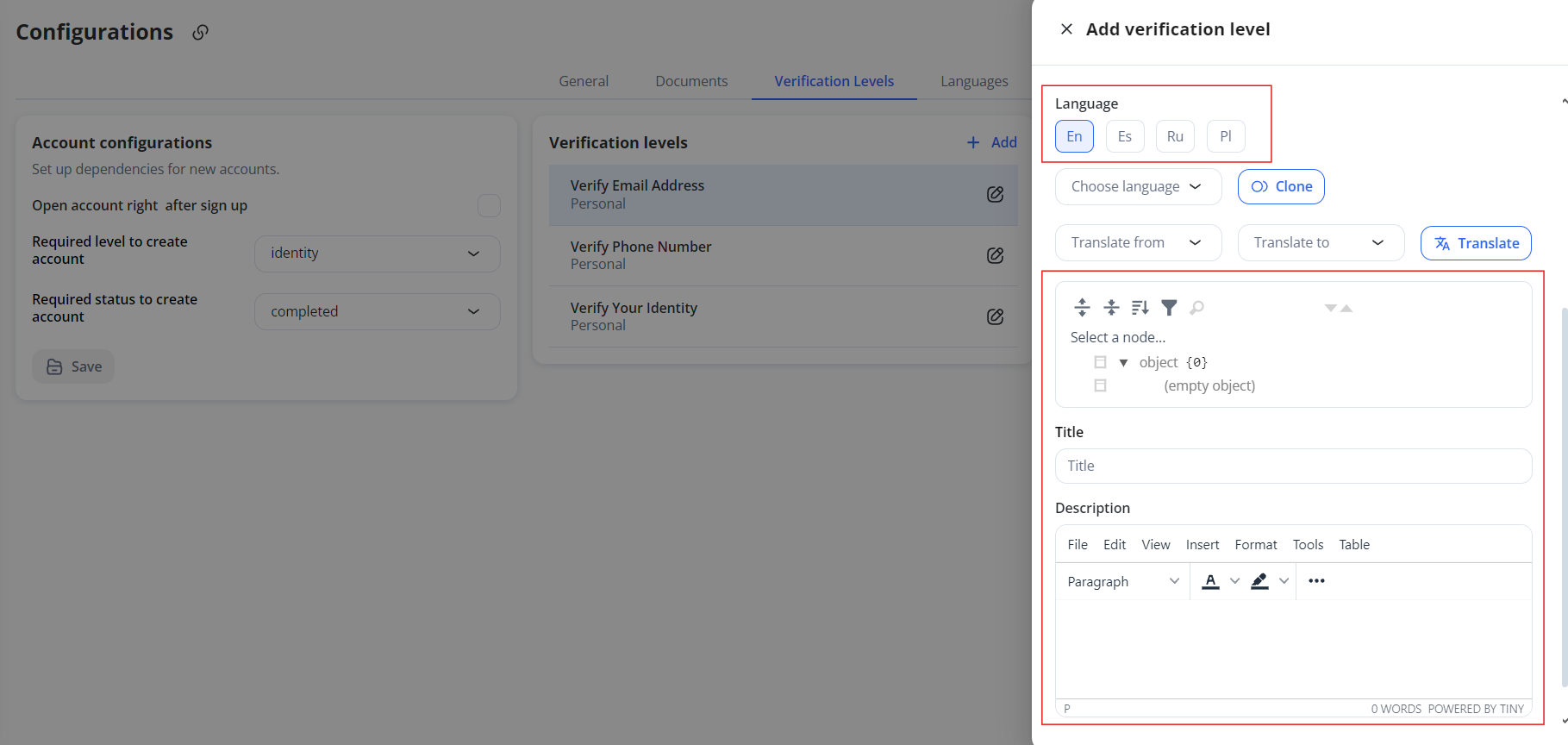Select En language
Screen dimensions: 1568x745
(x=1074, y=136)
